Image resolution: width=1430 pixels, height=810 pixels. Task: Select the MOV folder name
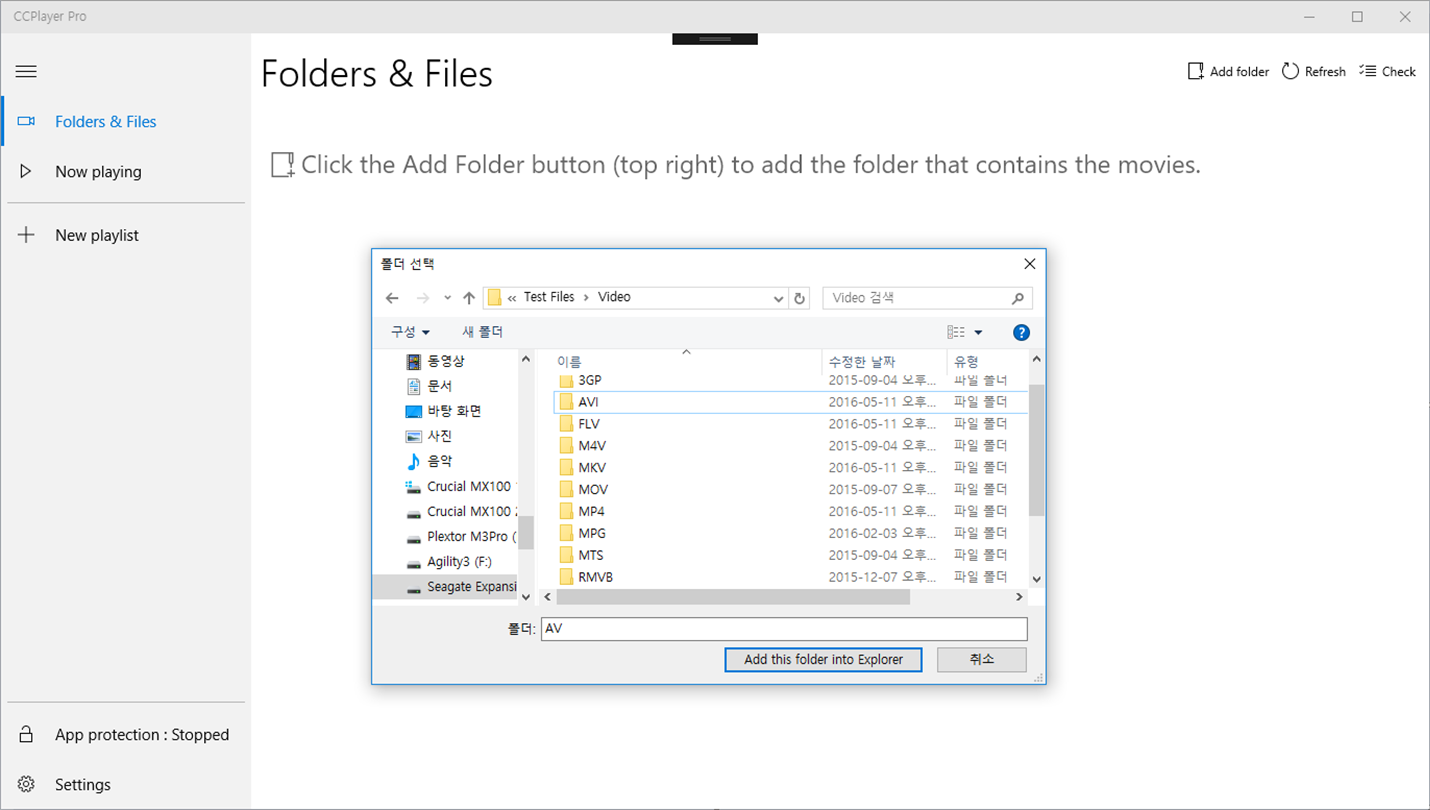pos(593,490)
